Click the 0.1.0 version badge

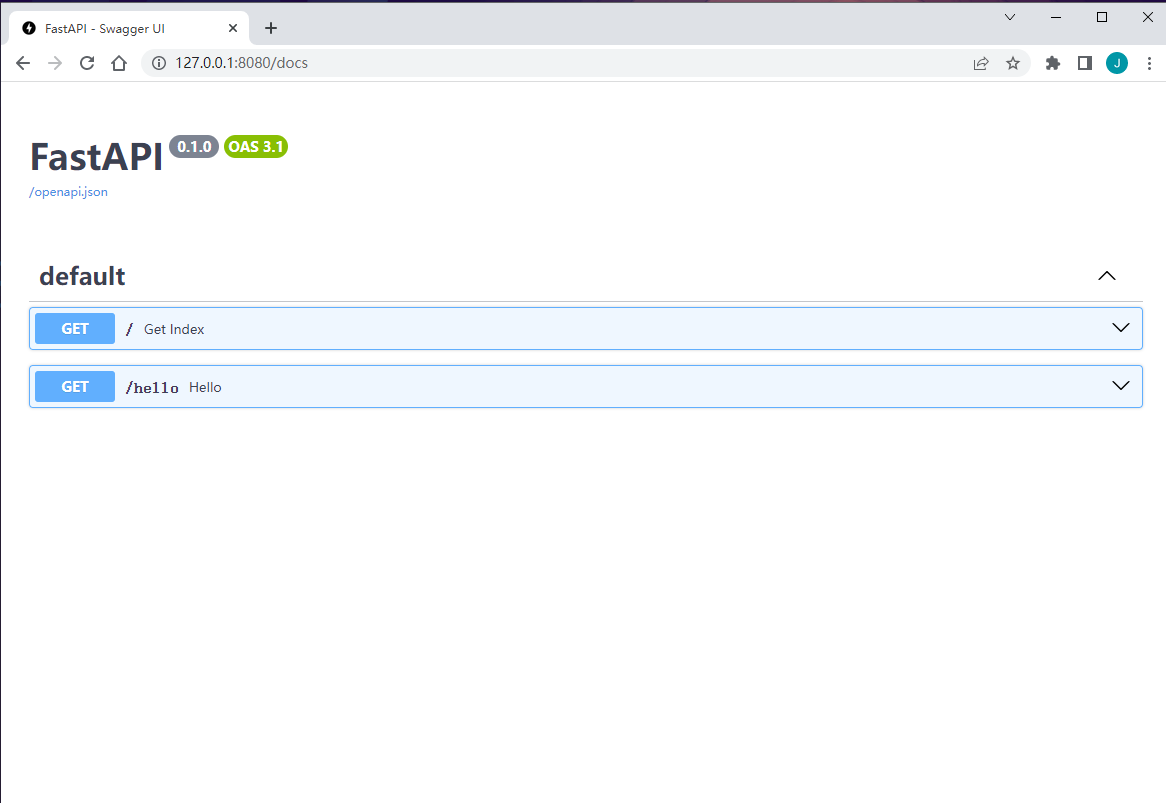(193, 146)
